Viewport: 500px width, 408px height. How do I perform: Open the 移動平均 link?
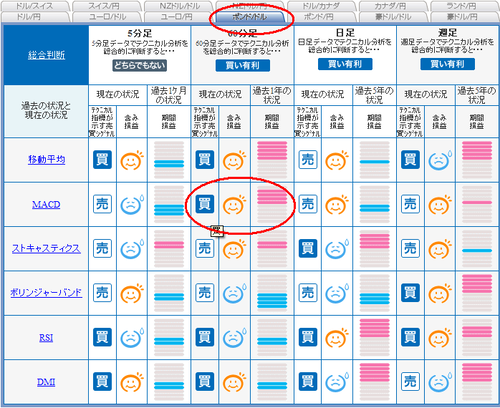click(x=46, y=160)
